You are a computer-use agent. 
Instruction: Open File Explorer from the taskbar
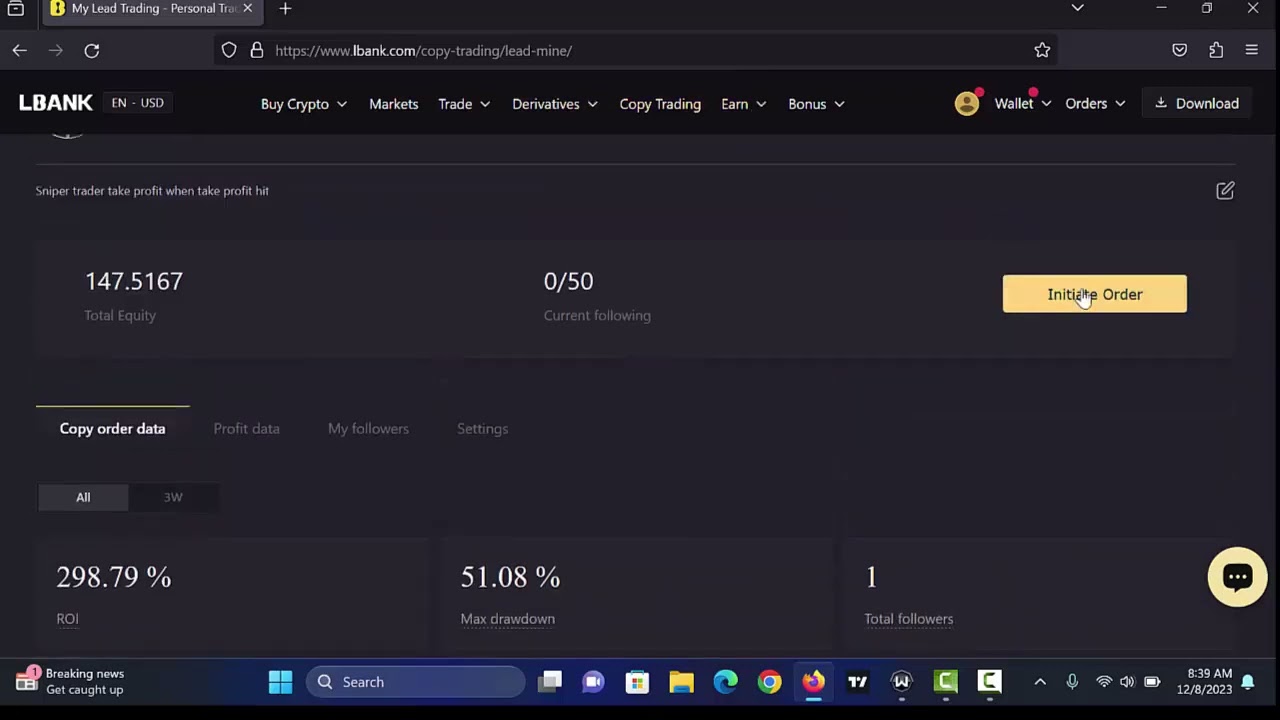tap(681, 682)
